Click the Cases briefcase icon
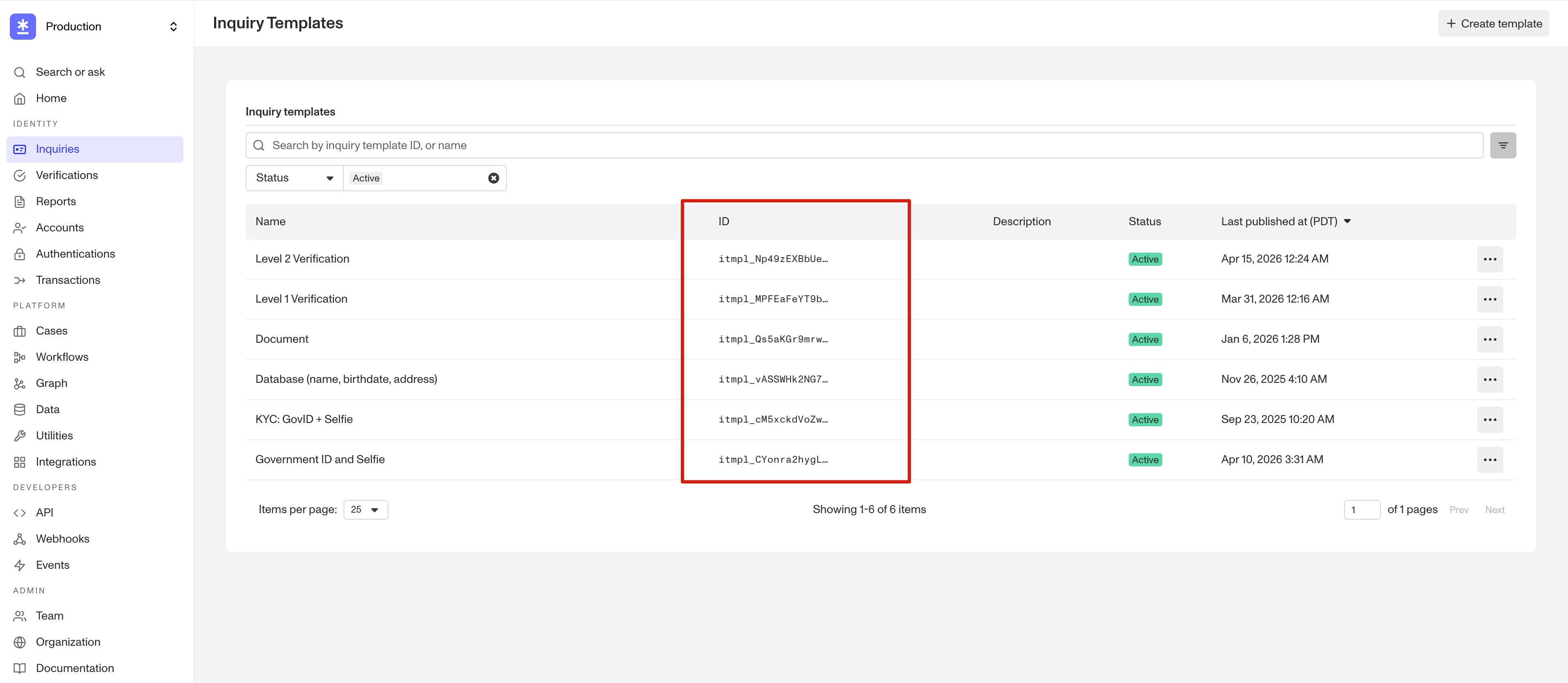 point(20,331)
